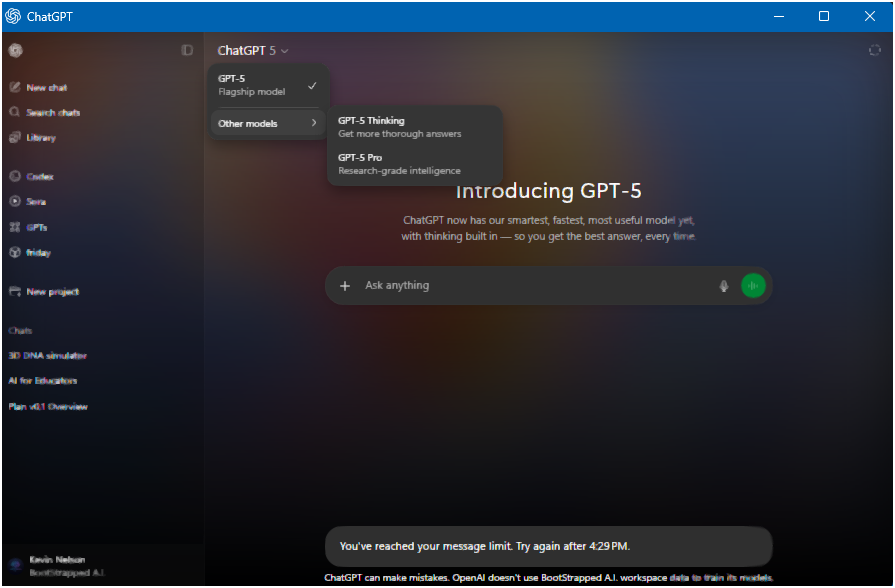
Task: Start a temporary chat with dashed circle icon
Action: coord(874,50)
